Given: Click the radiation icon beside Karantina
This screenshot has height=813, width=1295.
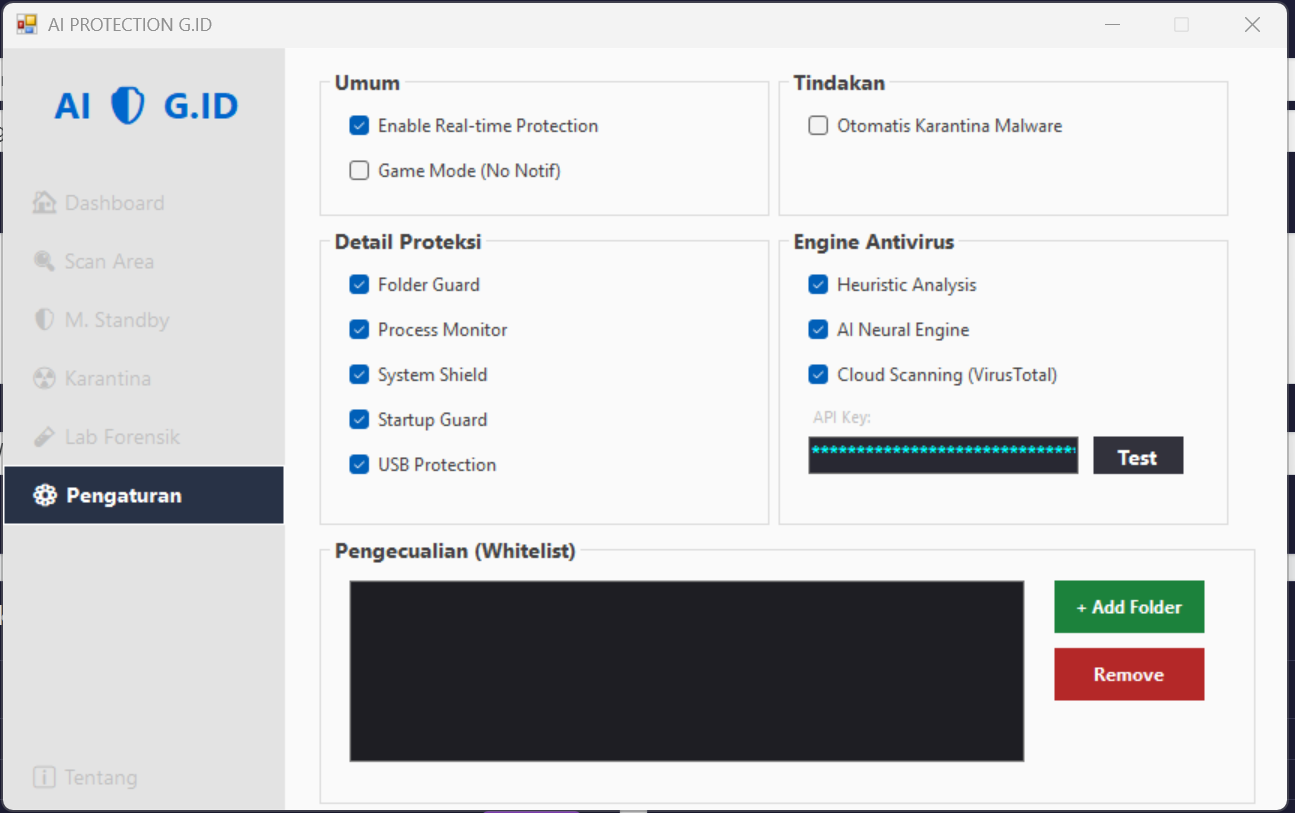Looking at the screenshot, I should [44, 379].
